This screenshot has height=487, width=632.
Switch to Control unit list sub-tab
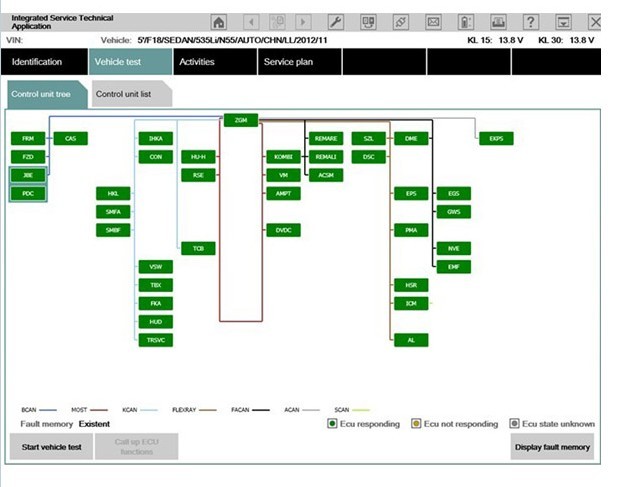point(132,94)
